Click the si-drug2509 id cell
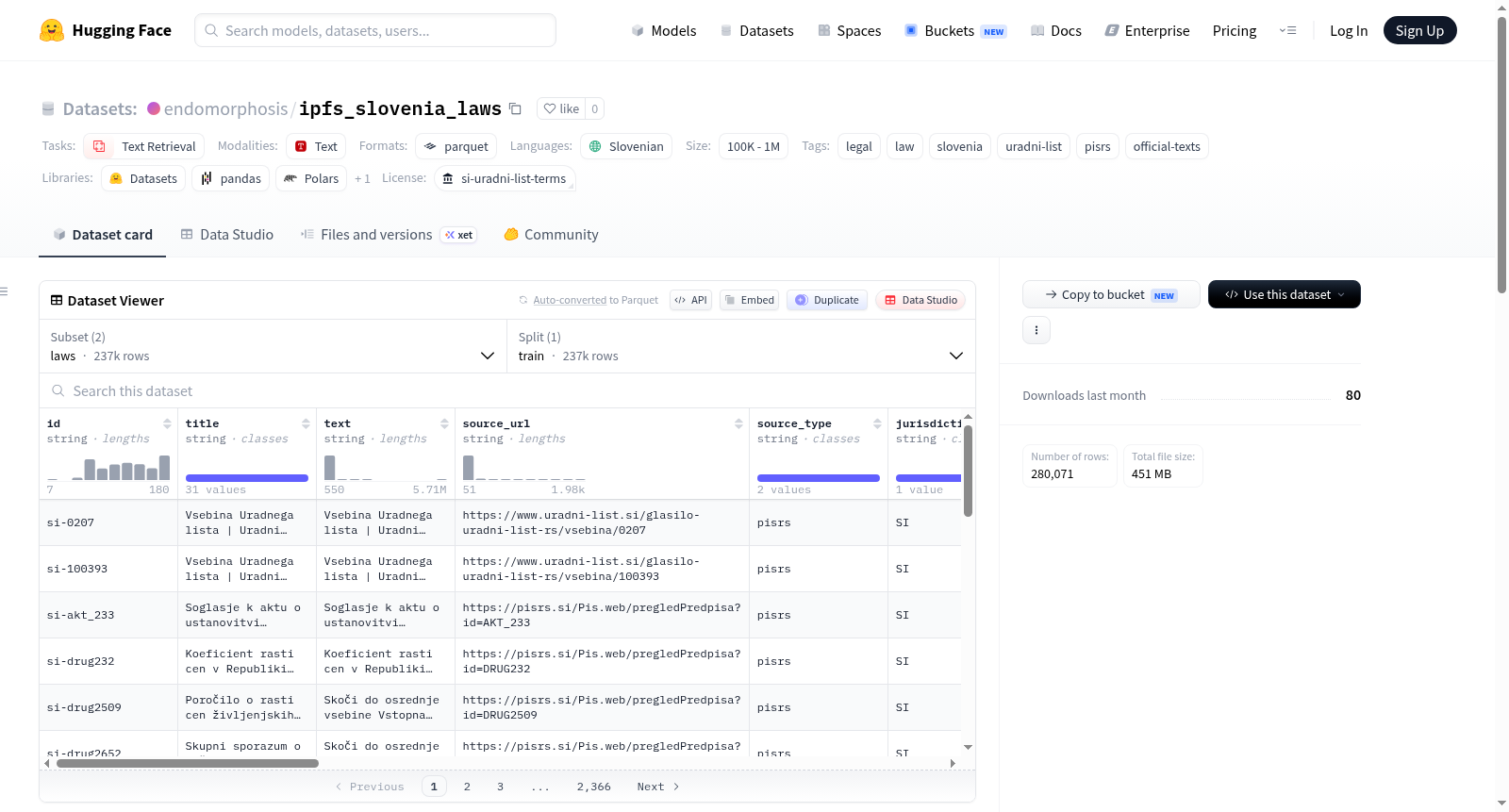 (x=108, y=707)
